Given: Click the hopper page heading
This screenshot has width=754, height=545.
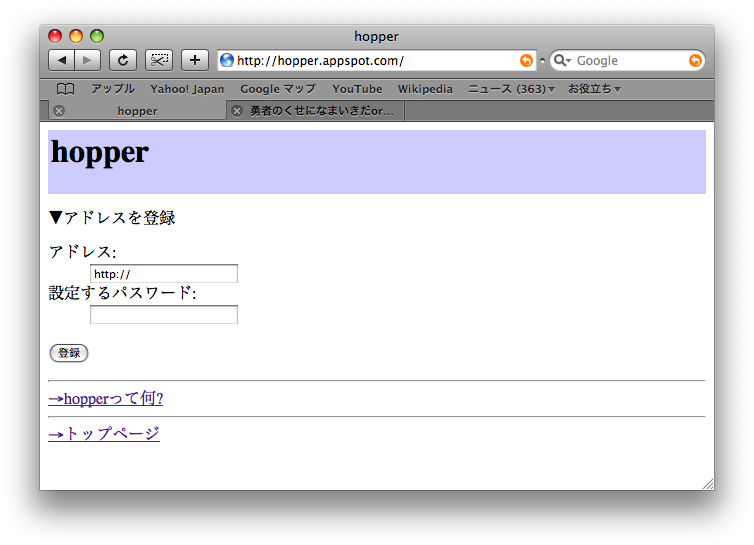Looking at the screenshot, I should 100,152.
